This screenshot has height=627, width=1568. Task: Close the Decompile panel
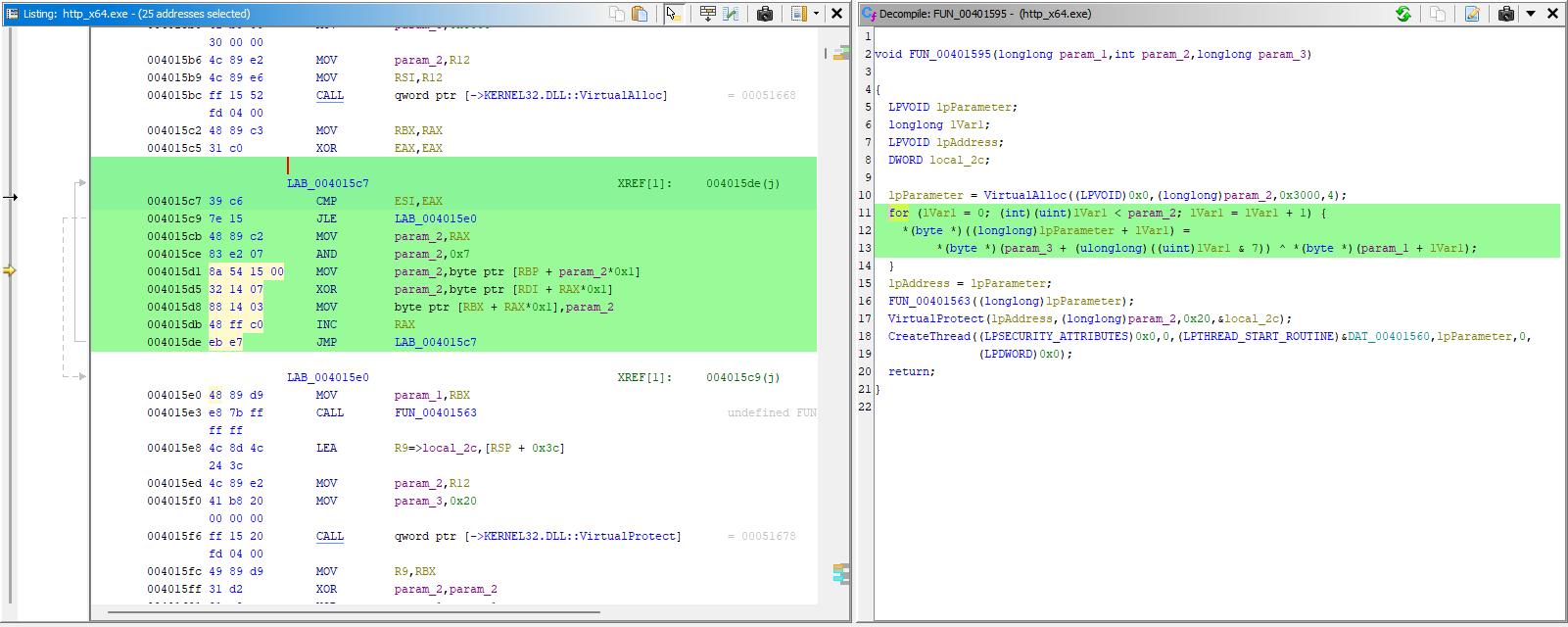(1552, 14)
